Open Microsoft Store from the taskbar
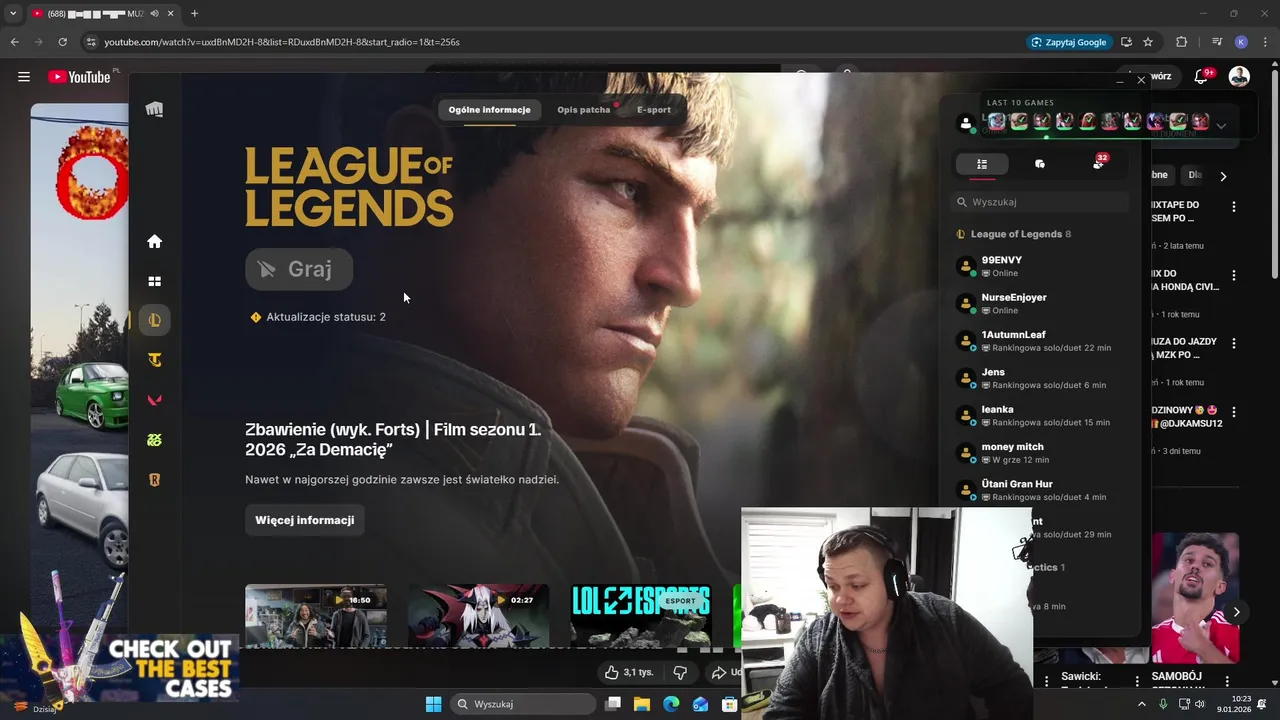Image resolution: width=1280 pixels, height=720 pixels. click(x=730, y=704)
